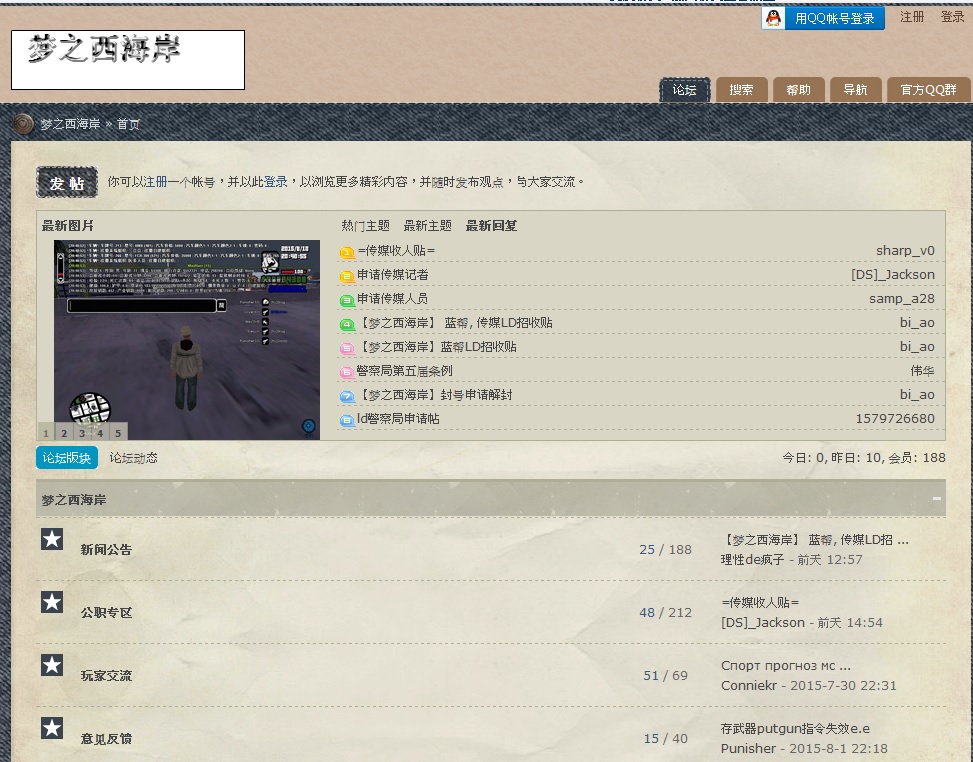This screenshot has height=762, width=973.
Task: View user 1579726680 profile
Action: [895, 419]
